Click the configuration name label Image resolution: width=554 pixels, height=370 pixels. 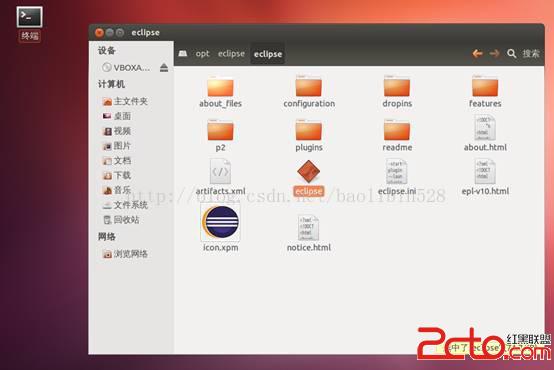[x=309, y=104]
